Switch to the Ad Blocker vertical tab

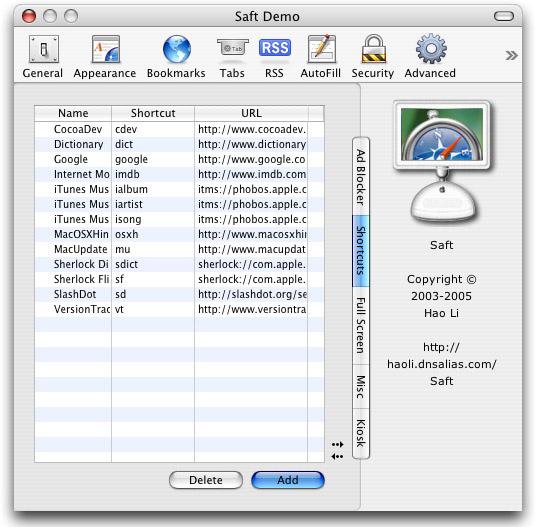(x=361, y=177)
